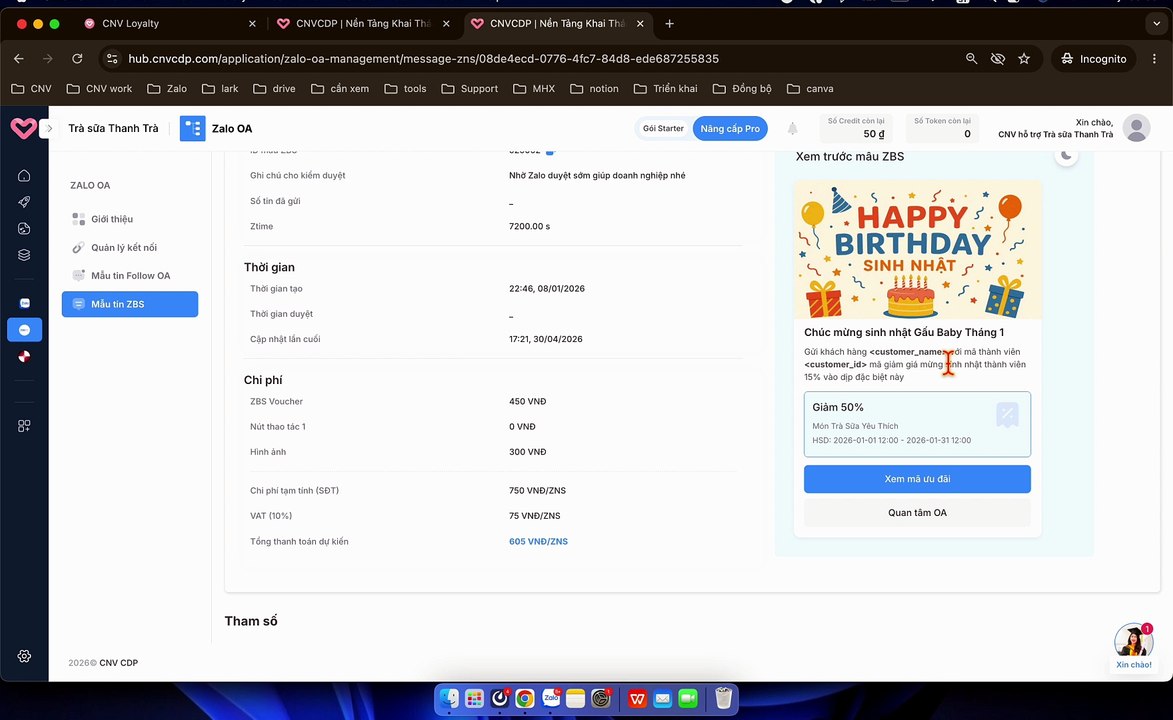Image resolution: width=1173 pixels, height=720 pixels.
Task: Open WPS Office from the Dock
Action: pos(637,699)
